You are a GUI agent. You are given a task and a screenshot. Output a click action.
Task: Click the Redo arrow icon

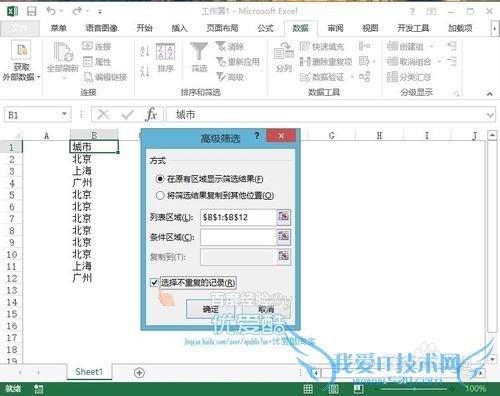[77, 11]
